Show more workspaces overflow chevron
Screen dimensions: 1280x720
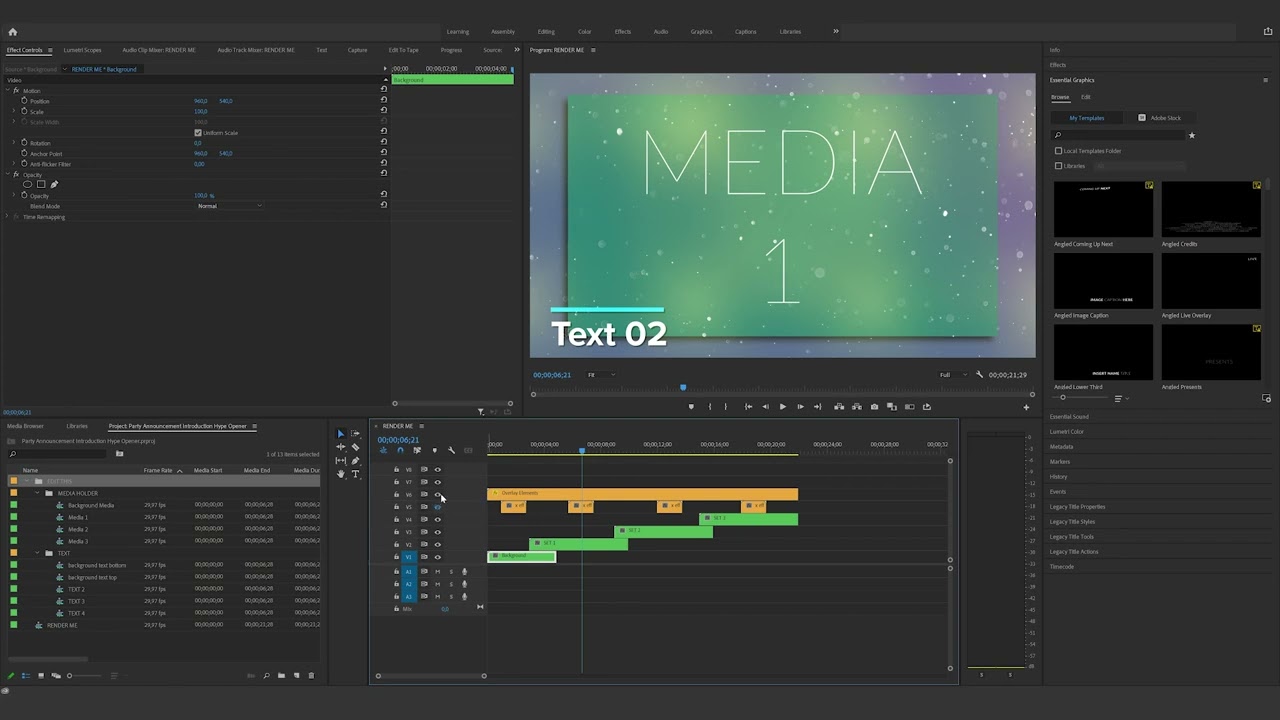[836, 31]
